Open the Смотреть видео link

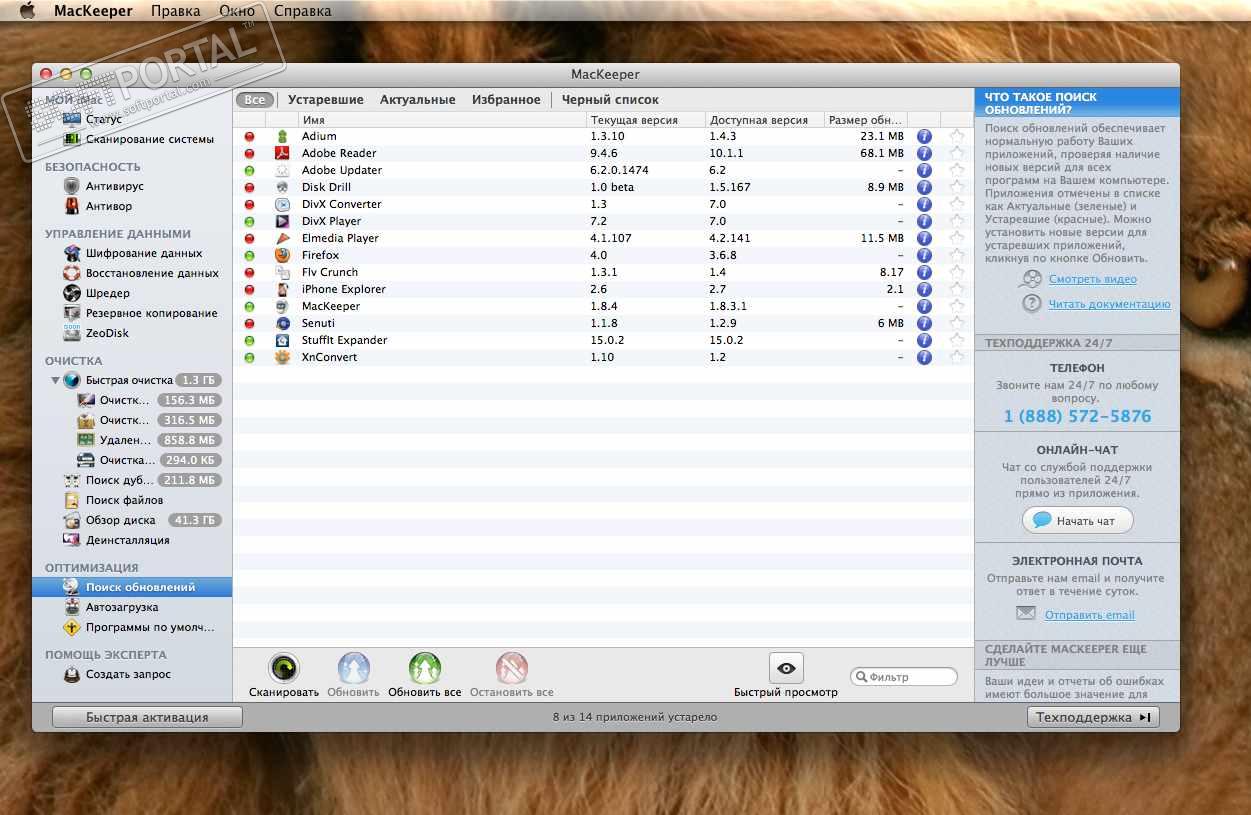click(x=1092, y=279)
